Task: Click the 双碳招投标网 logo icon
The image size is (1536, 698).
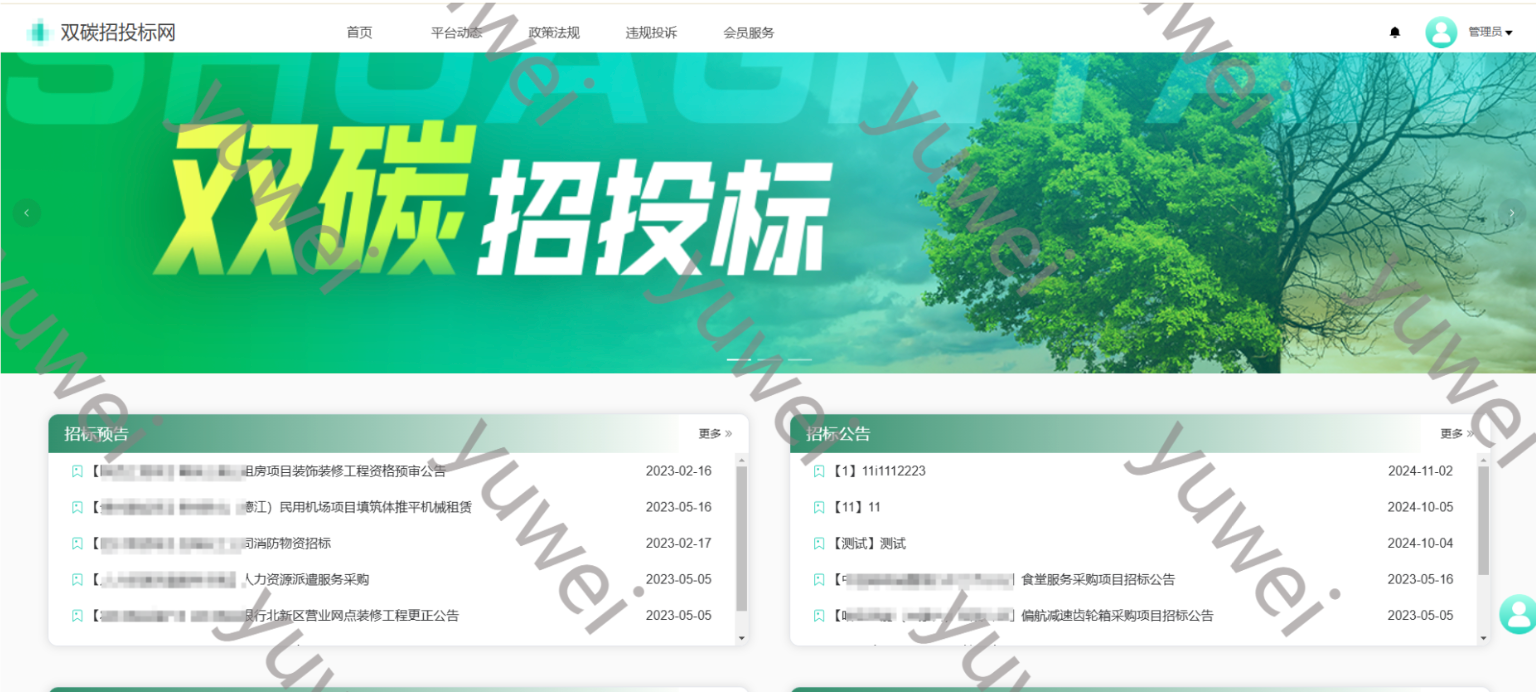Action: 39,32
